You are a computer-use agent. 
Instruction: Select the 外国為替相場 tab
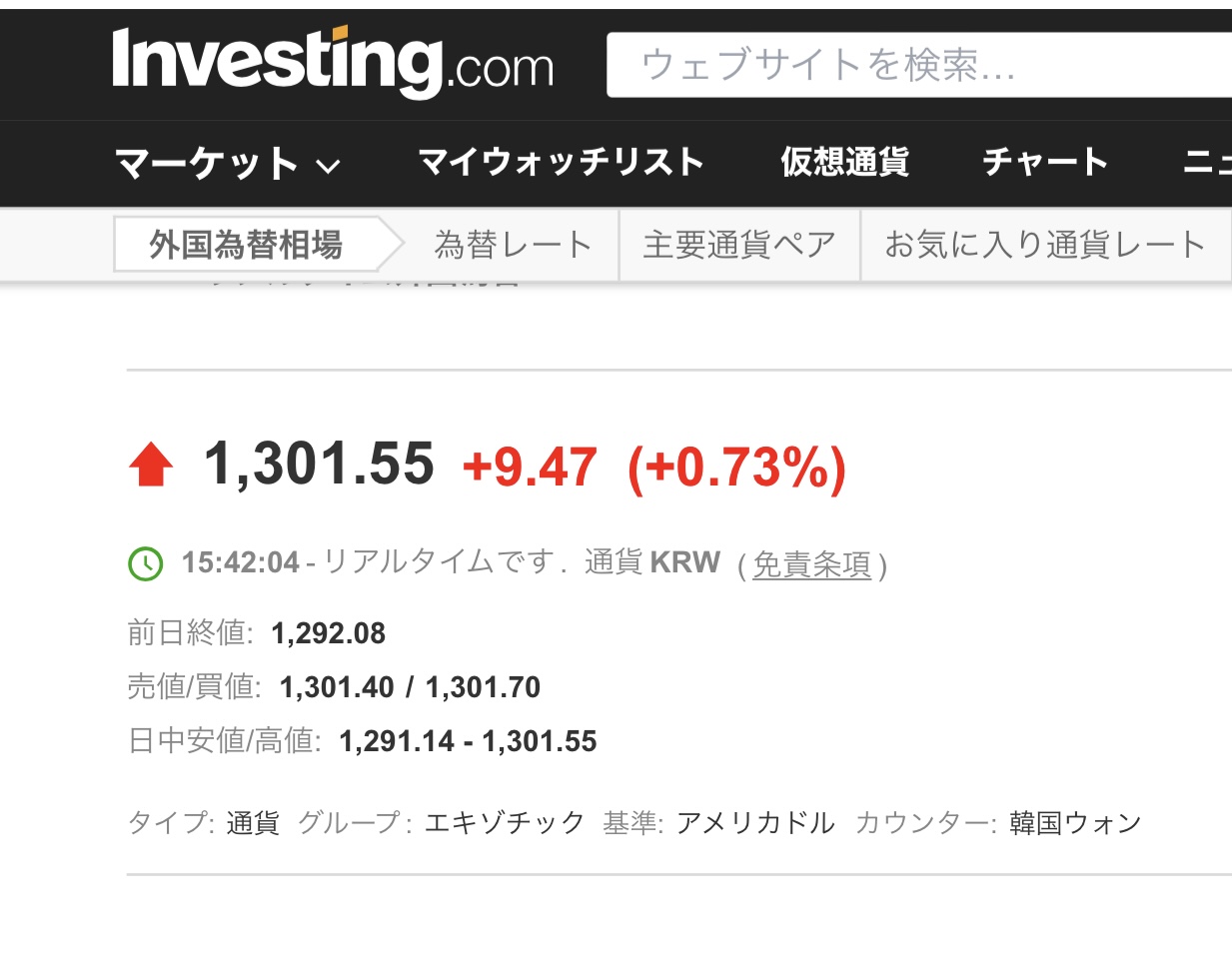pos(246,245)
